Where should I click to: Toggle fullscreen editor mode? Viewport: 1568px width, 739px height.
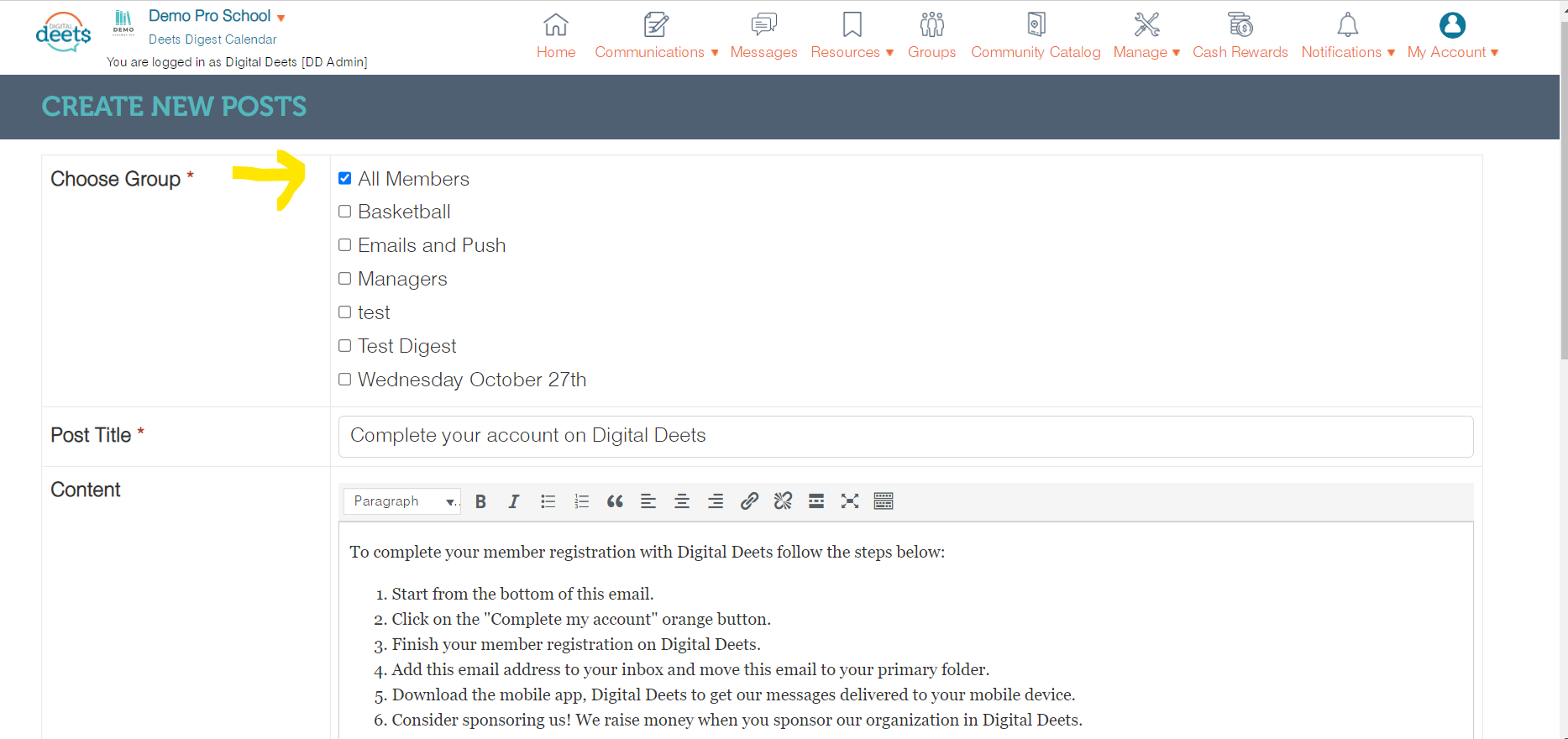coord(850,501)
